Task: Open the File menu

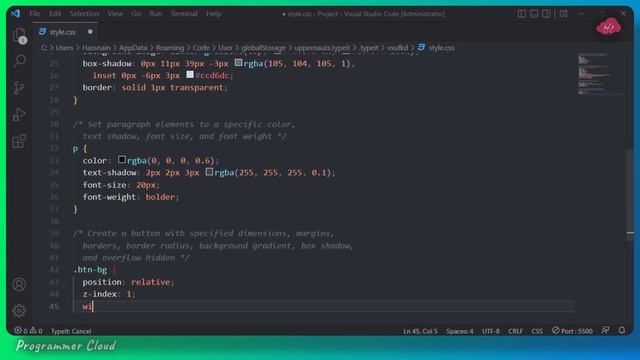Action: pos(35,13)
